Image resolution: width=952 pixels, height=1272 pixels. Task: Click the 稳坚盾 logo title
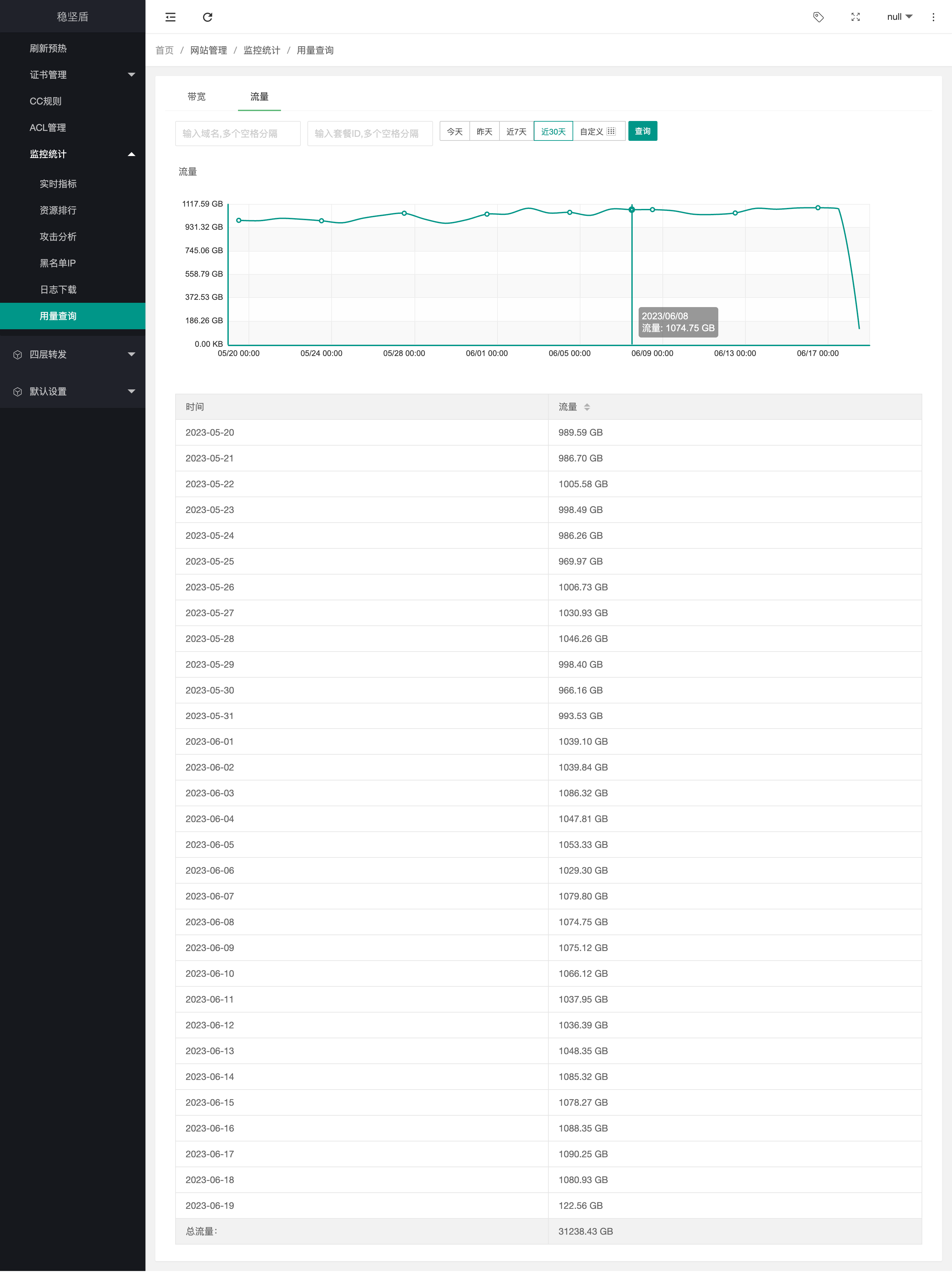point(72,17)
